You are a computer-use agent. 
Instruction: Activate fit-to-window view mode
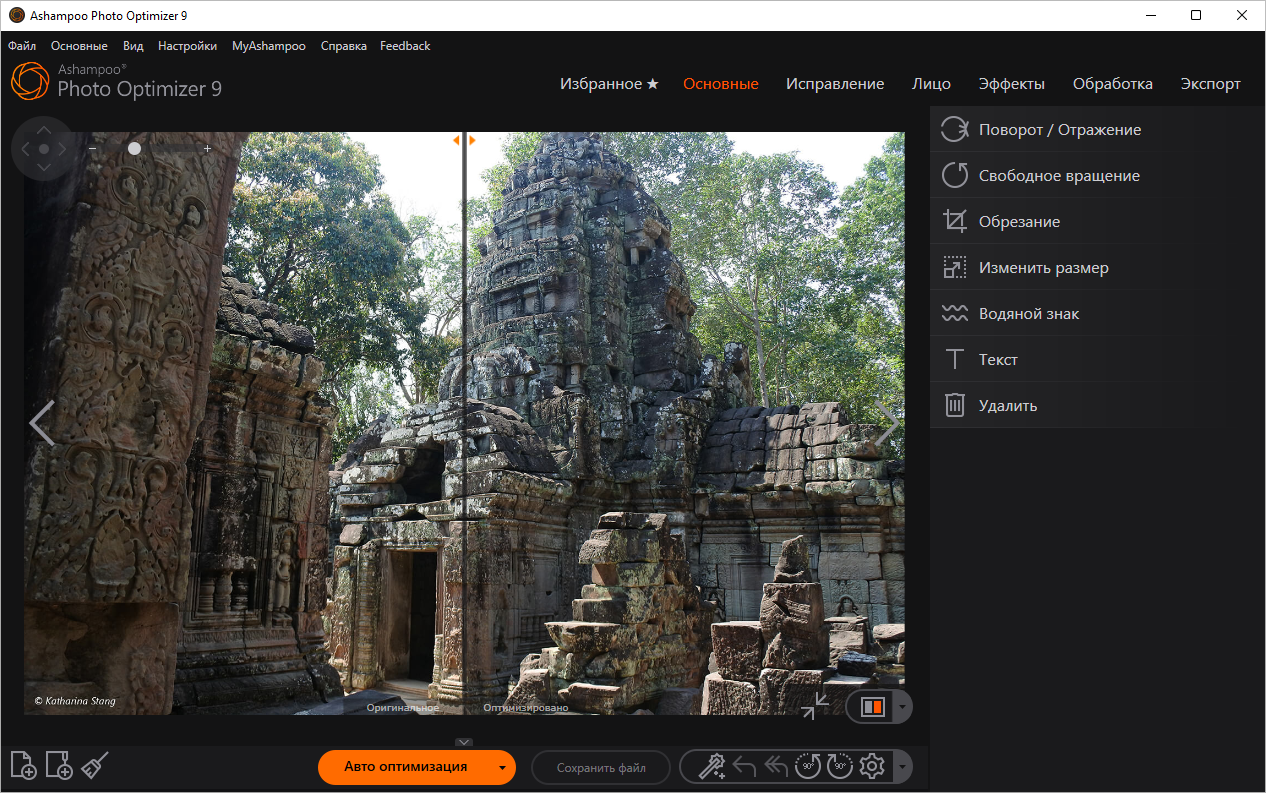(814, 706)
